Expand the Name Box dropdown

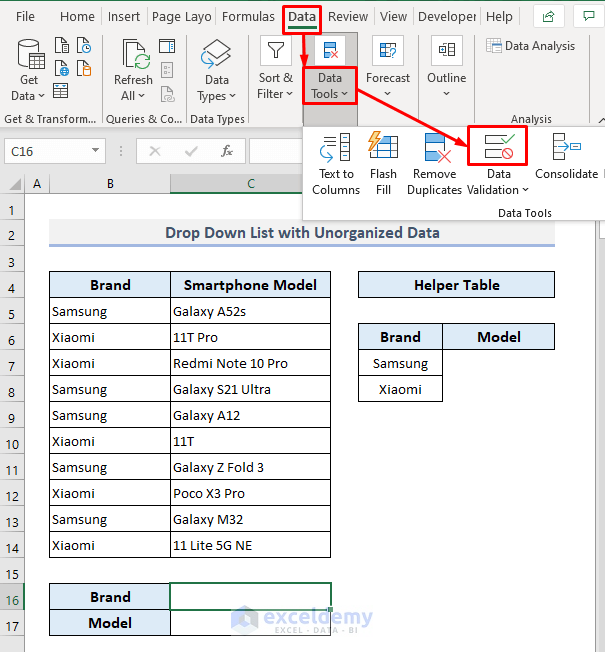(x=95, y=151)
